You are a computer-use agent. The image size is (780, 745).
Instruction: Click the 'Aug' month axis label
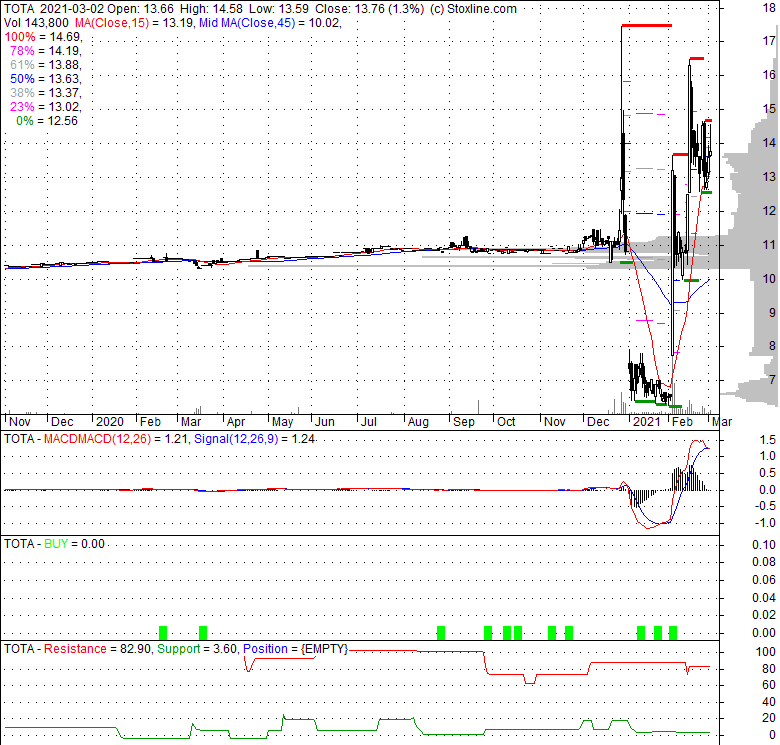click(418, 422)
